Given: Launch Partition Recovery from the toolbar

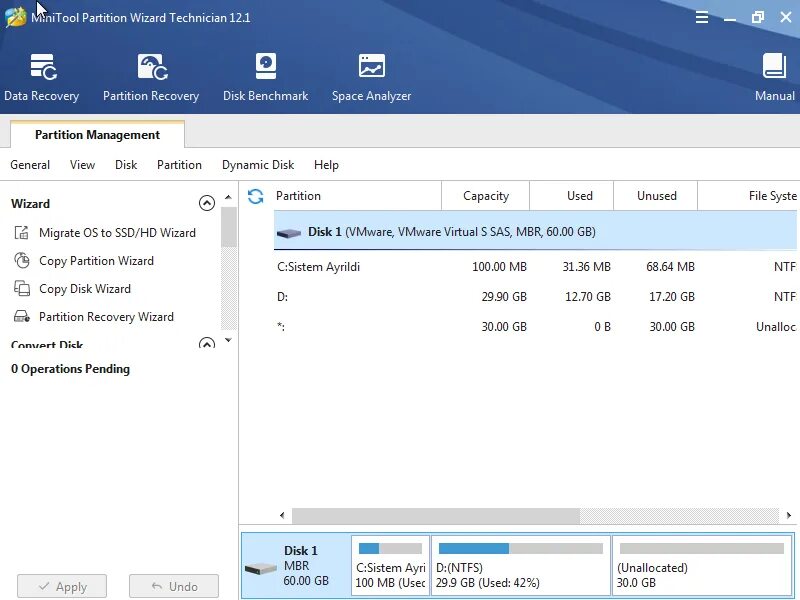Looking at the screenshot, I should [x=151, y=78].
